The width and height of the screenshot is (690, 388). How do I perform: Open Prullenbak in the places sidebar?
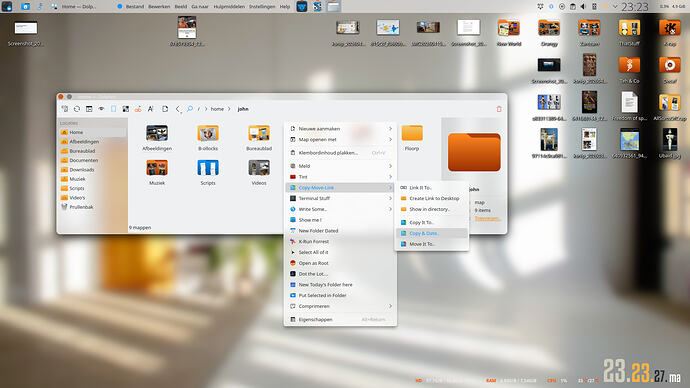click(x=92, y=207)
